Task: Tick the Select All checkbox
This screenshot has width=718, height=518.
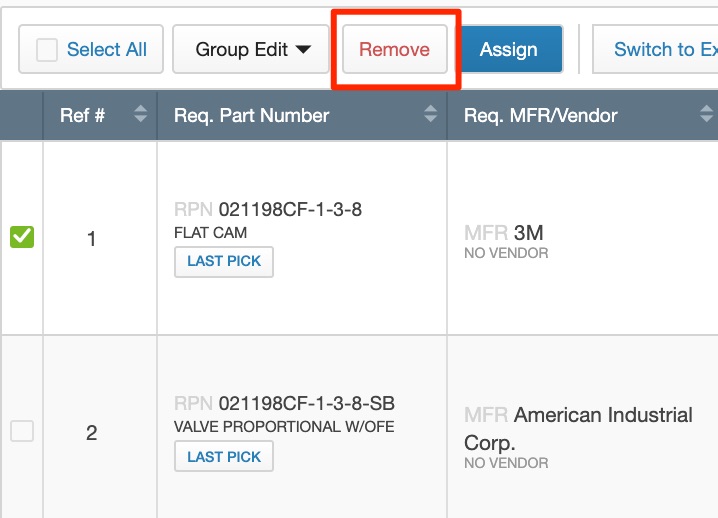Action: click(x=47, y=50)
